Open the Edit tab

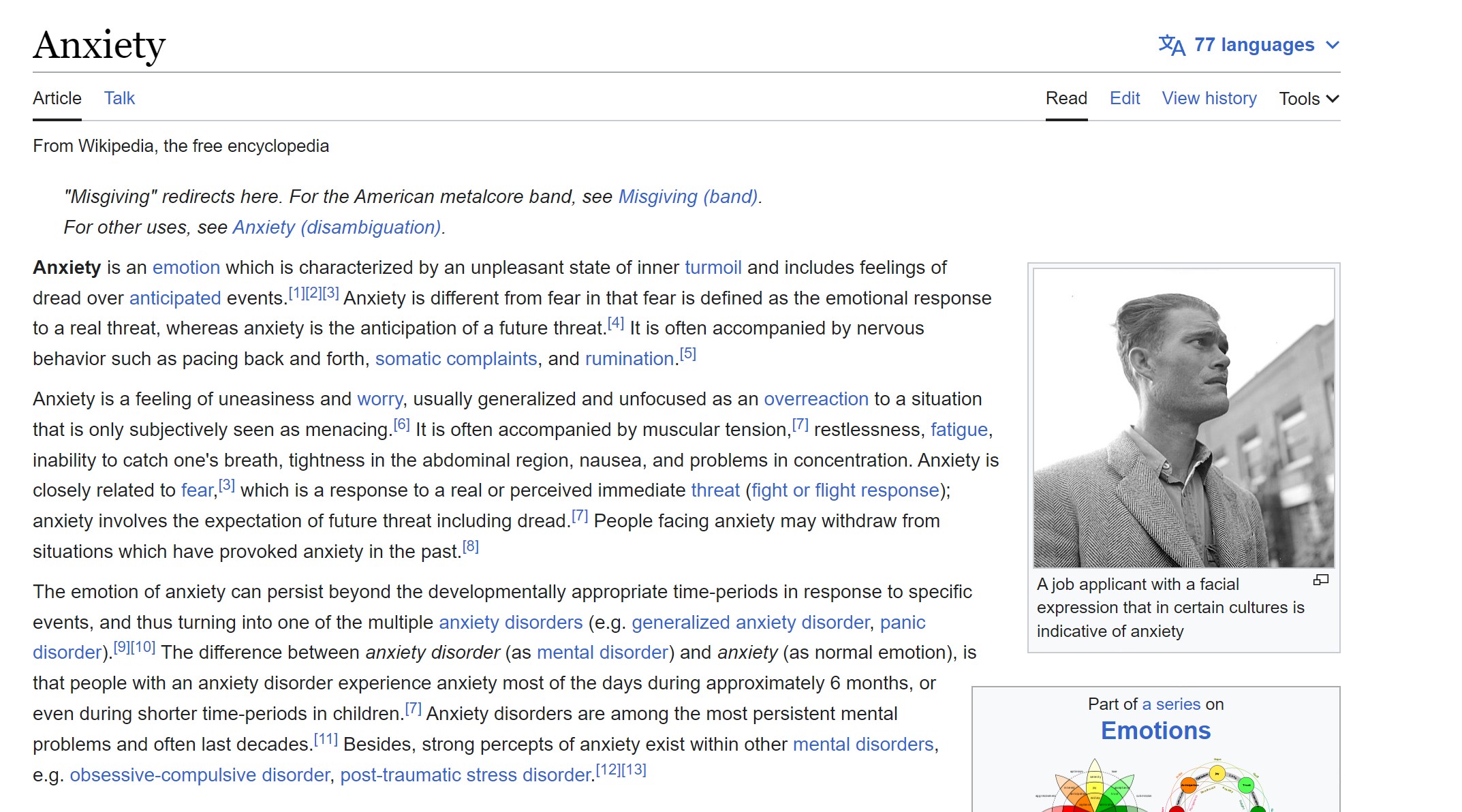point(1124,98)
